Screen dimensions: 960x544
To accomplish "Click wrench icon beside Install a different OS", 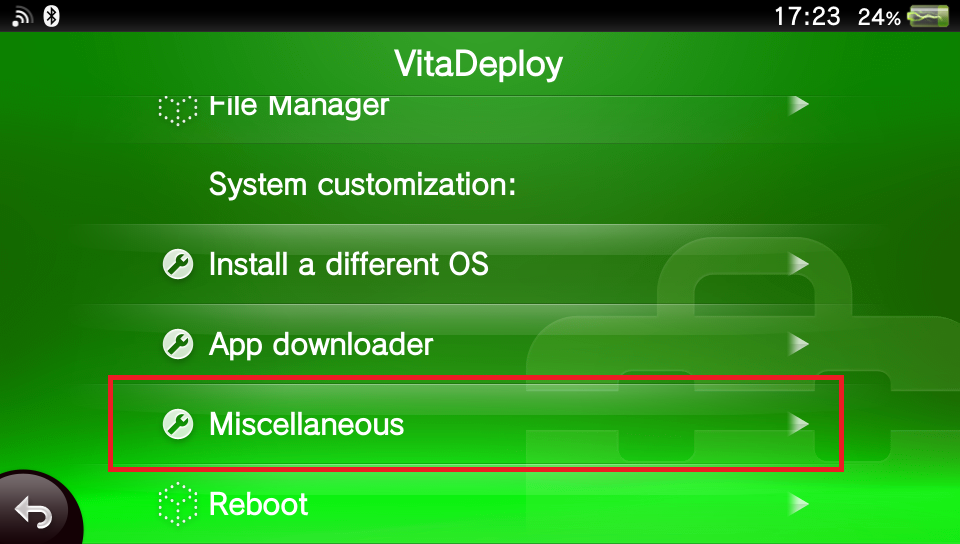I will click(177, 265).
